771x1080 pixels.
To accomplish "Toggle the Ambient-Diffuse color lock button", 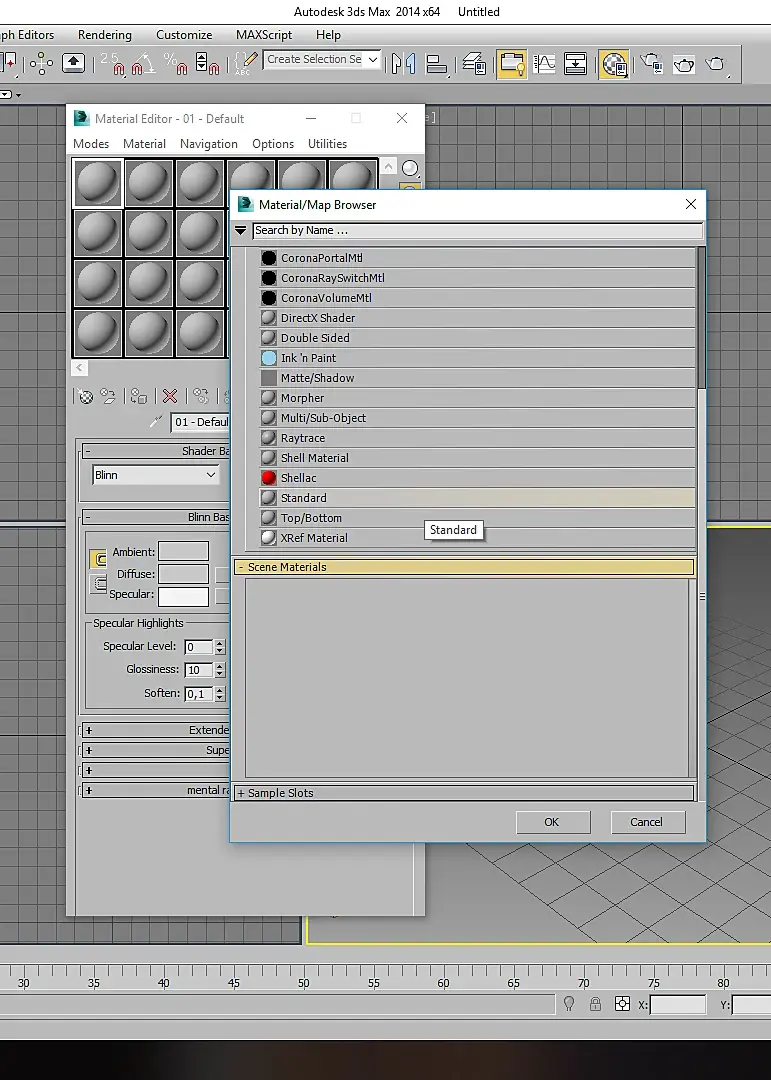I will (x=98, y=559).
